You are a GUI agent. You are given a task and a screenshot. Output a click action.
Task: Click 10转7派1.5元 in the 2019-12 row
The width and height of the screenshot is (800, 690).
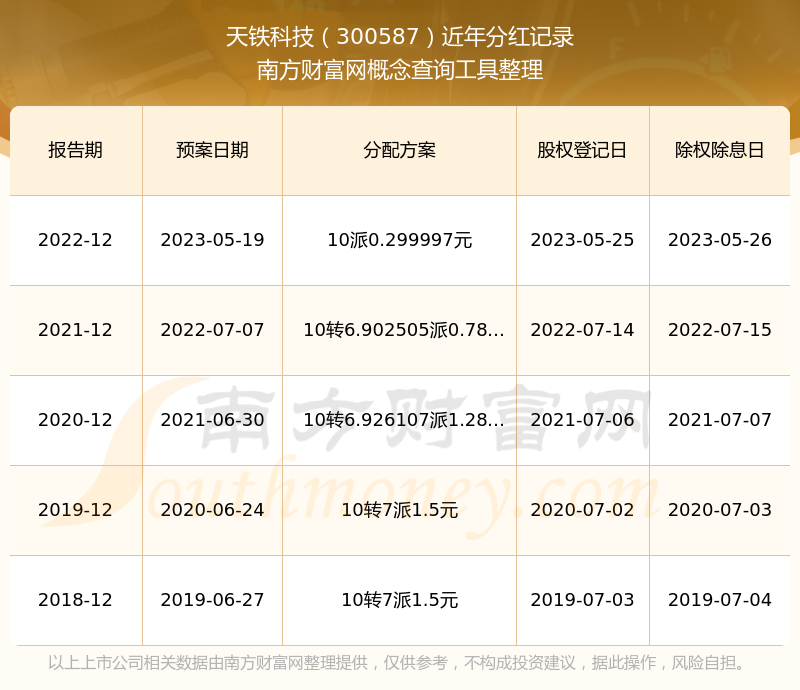click(x=399, y=509)
